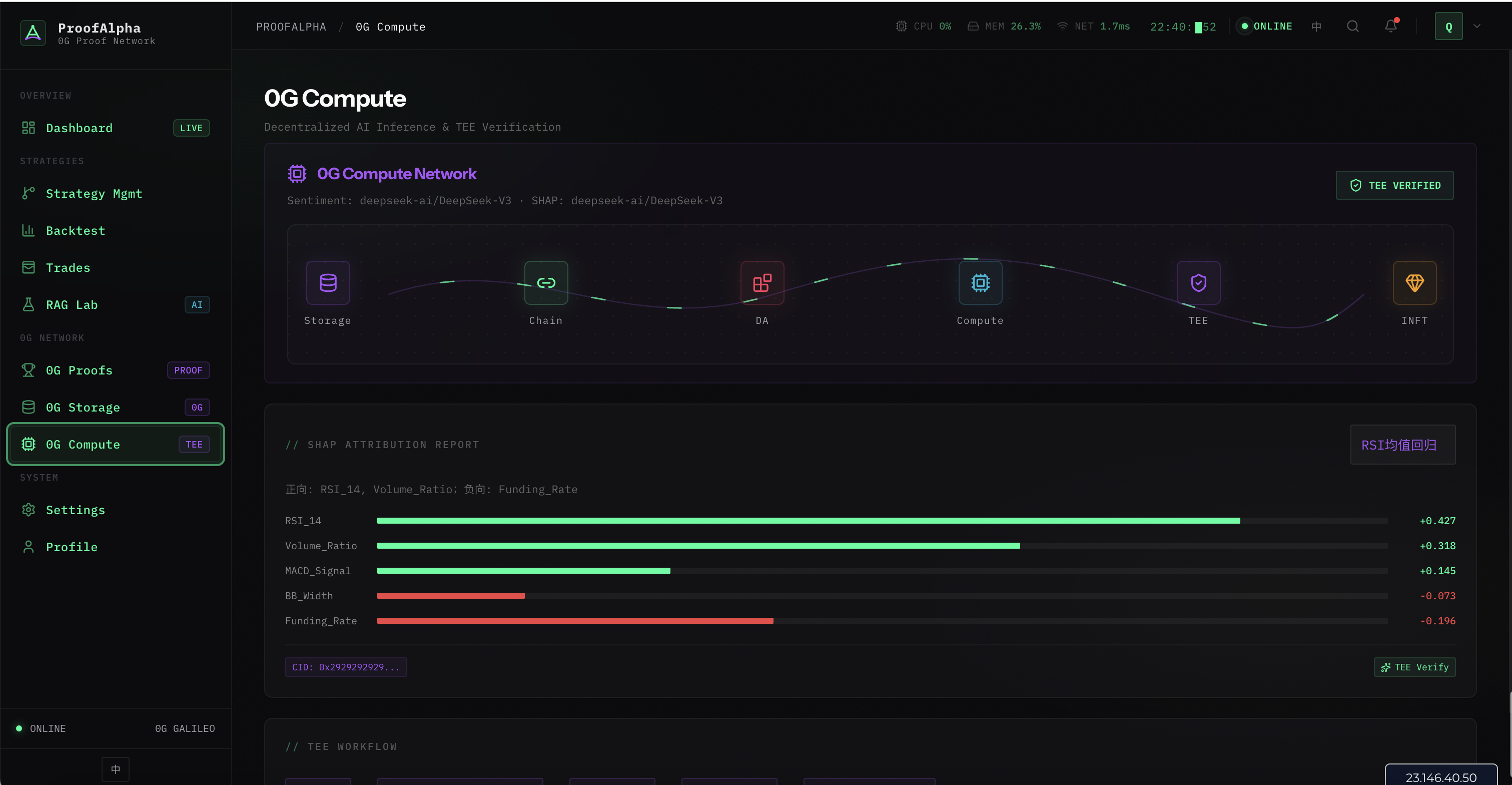Select the Storage node icon
1512x785 pixels.
[328, 283]
